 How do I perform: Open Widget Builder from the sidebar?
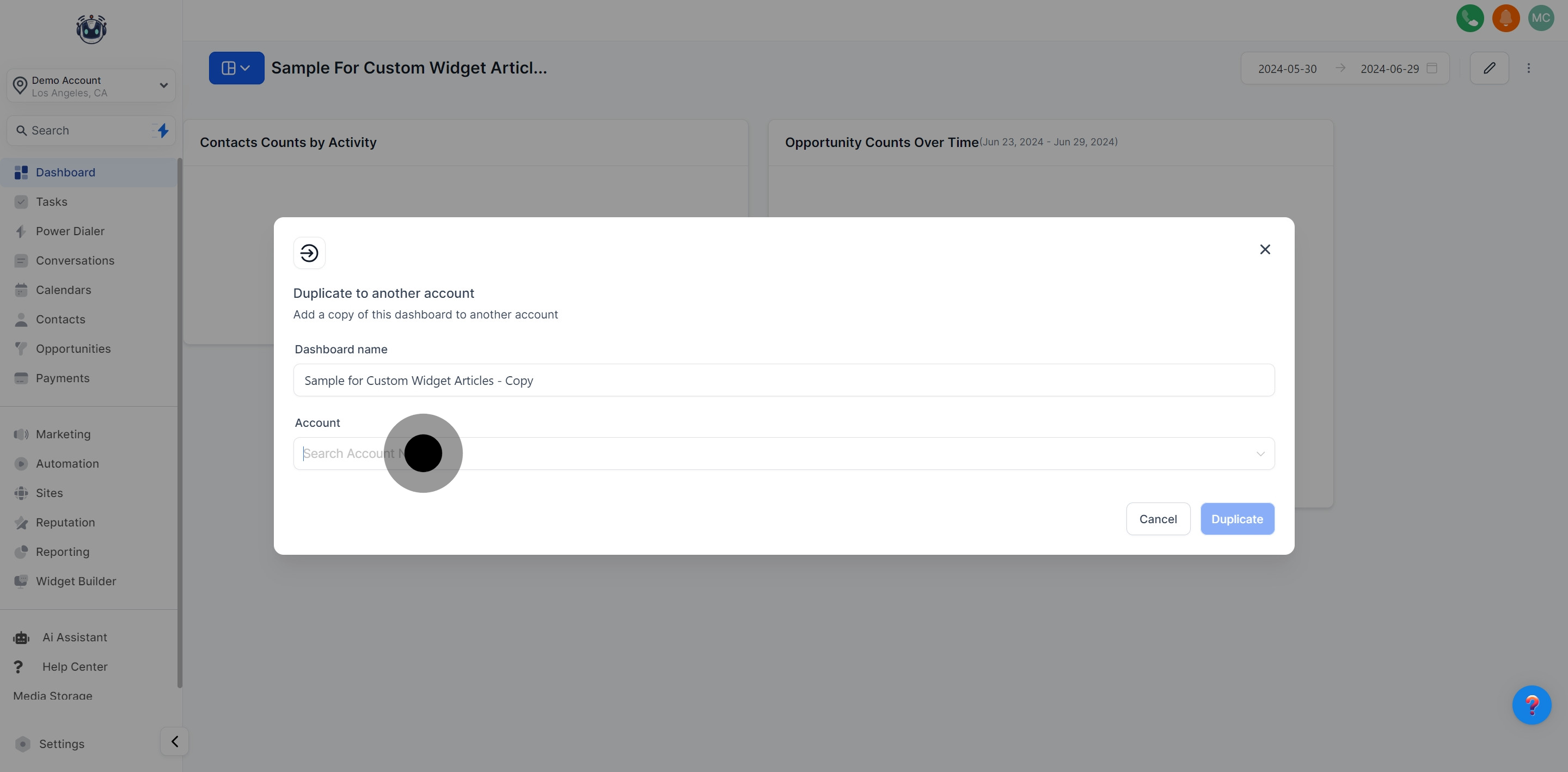pyautogui.click(x=76, y=581)
